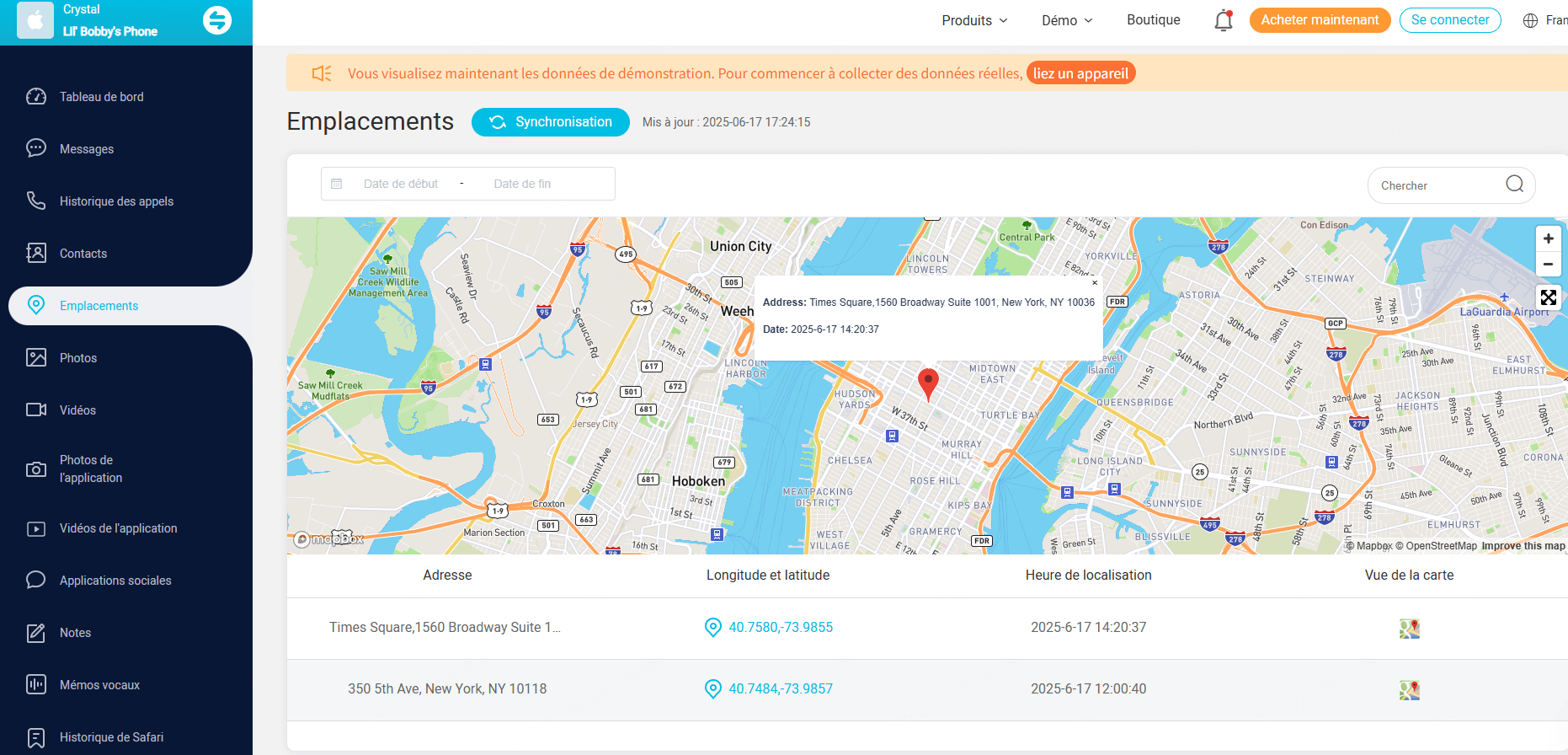The height and width of the screenshot is (755, 1568).
Task: Click the OpenStreetMap attribution link
Action: [x=1437, y=546]
